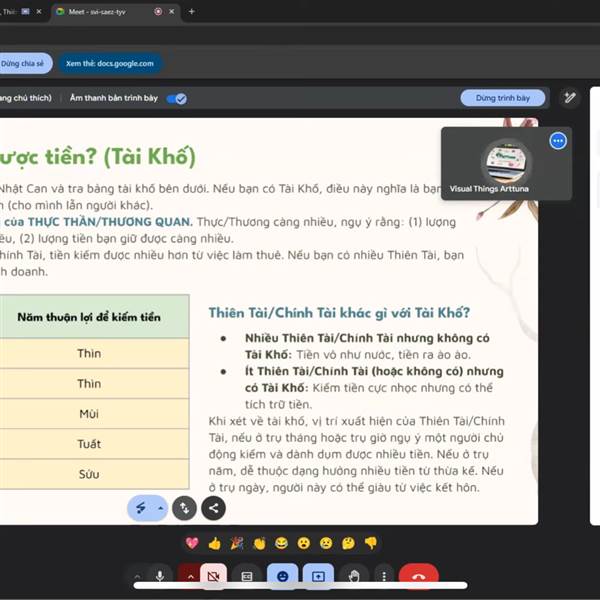The width and height of the screenshot is (600, 600).
Task: Raise your hand in the meeting
Action: click(354, 576)
